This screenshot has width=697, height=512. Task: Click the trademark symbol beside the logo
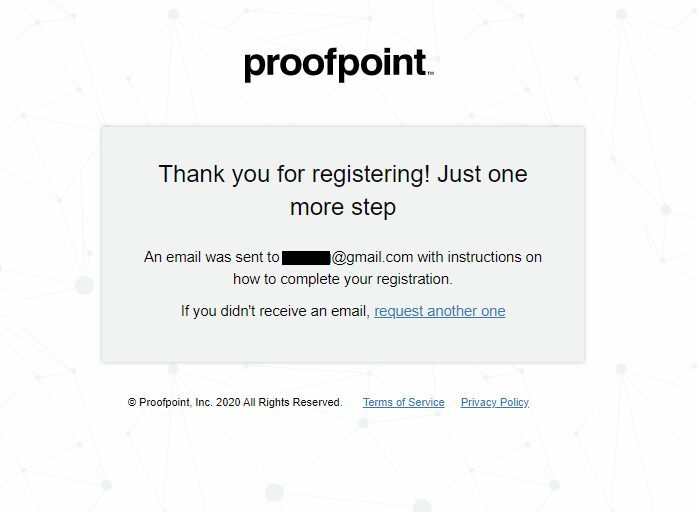tap(430, 74)
